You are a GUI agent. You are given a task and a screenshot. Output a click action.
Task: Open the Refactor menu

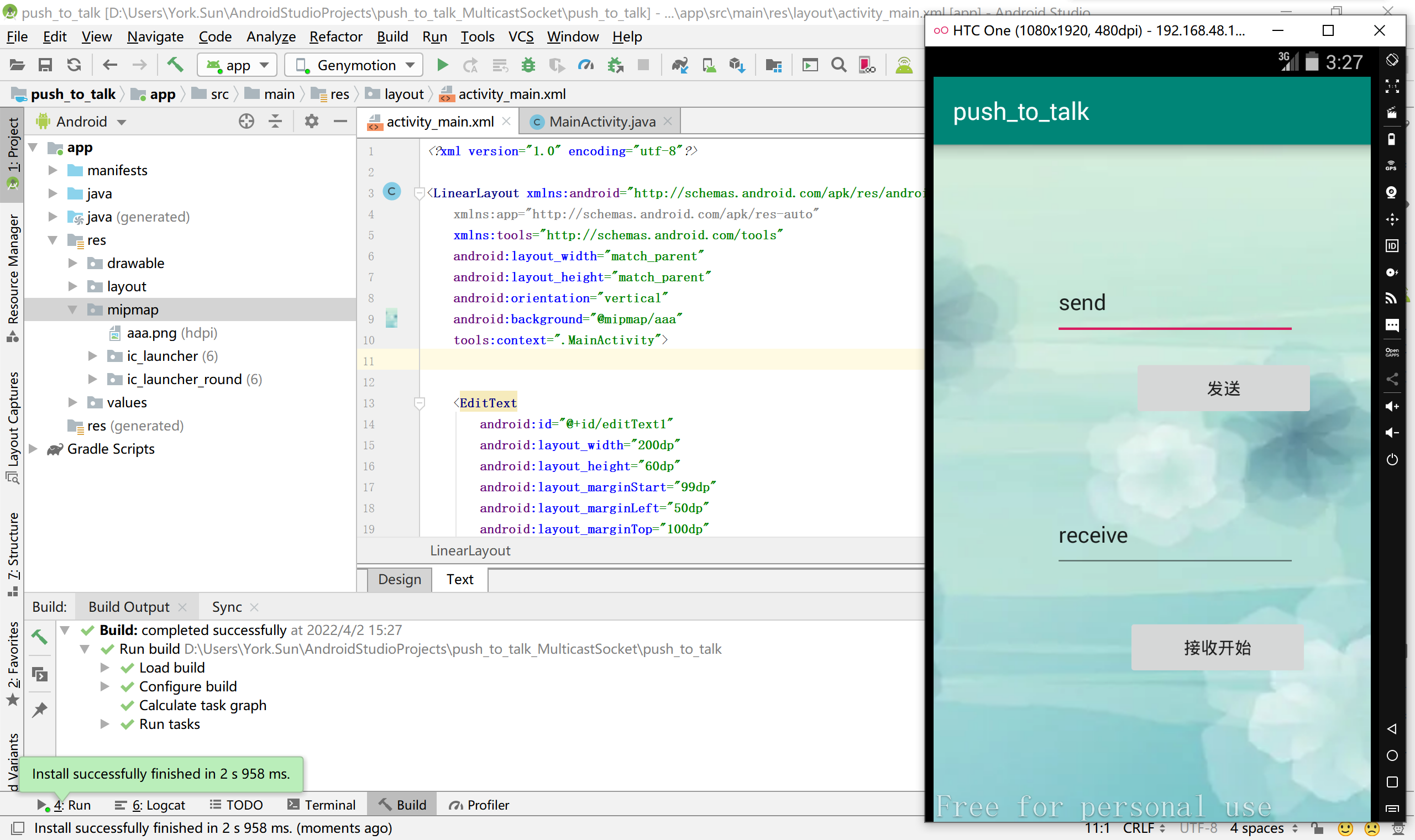click(x=336, y=37)
